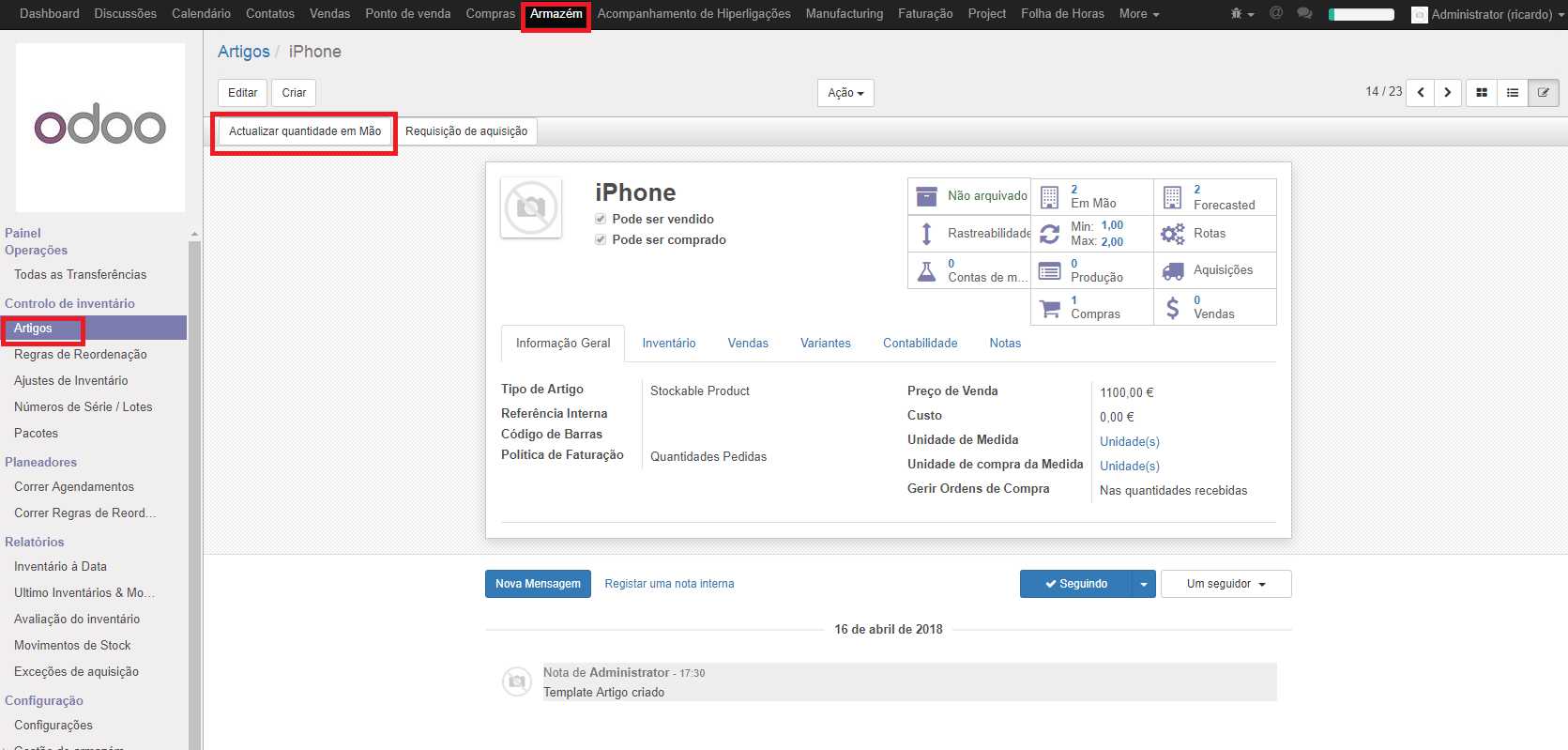Go to previous record with left arrow
The image size is (1568, 750).
click(1421, 92)
